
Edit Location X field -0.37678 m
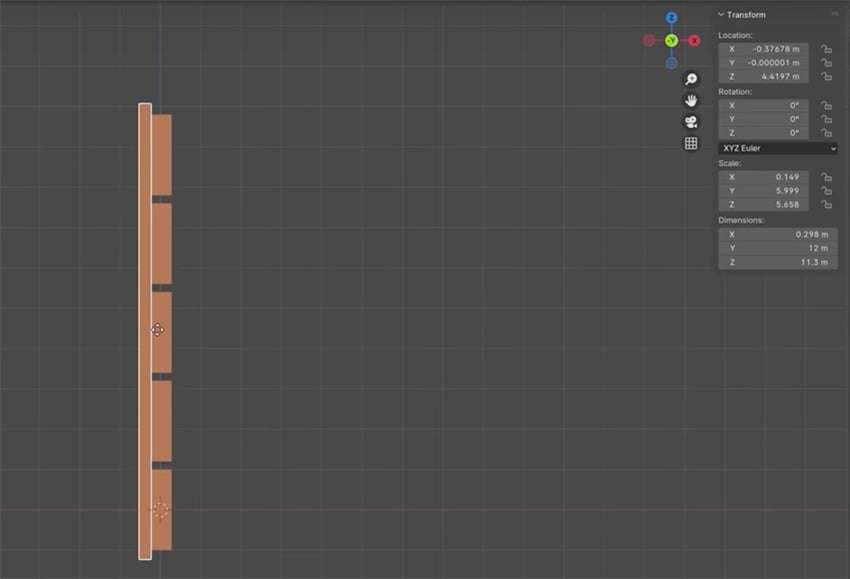click(x=764, y=49)
